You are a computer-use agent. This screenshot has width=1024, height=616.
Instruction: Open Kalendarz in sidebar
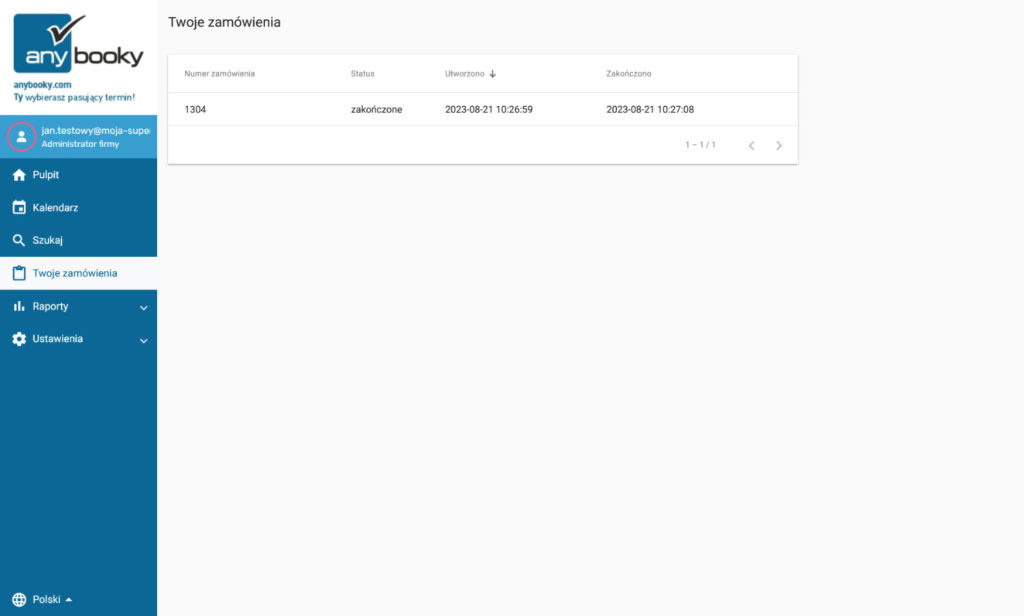coord(78,208)
